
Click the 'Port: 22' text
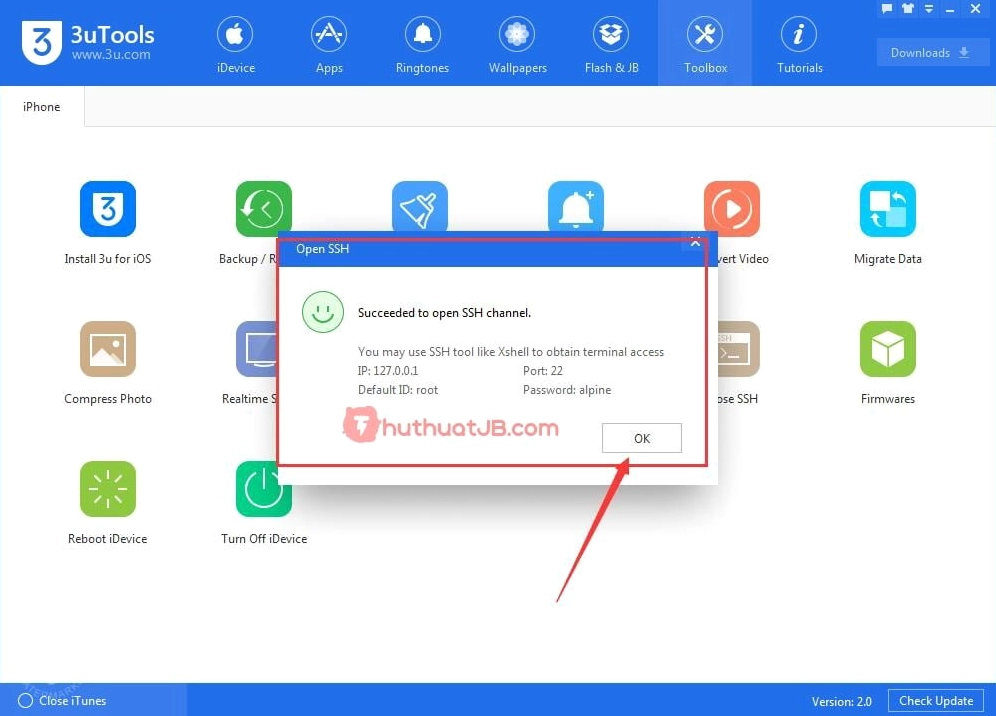(542, 370)
